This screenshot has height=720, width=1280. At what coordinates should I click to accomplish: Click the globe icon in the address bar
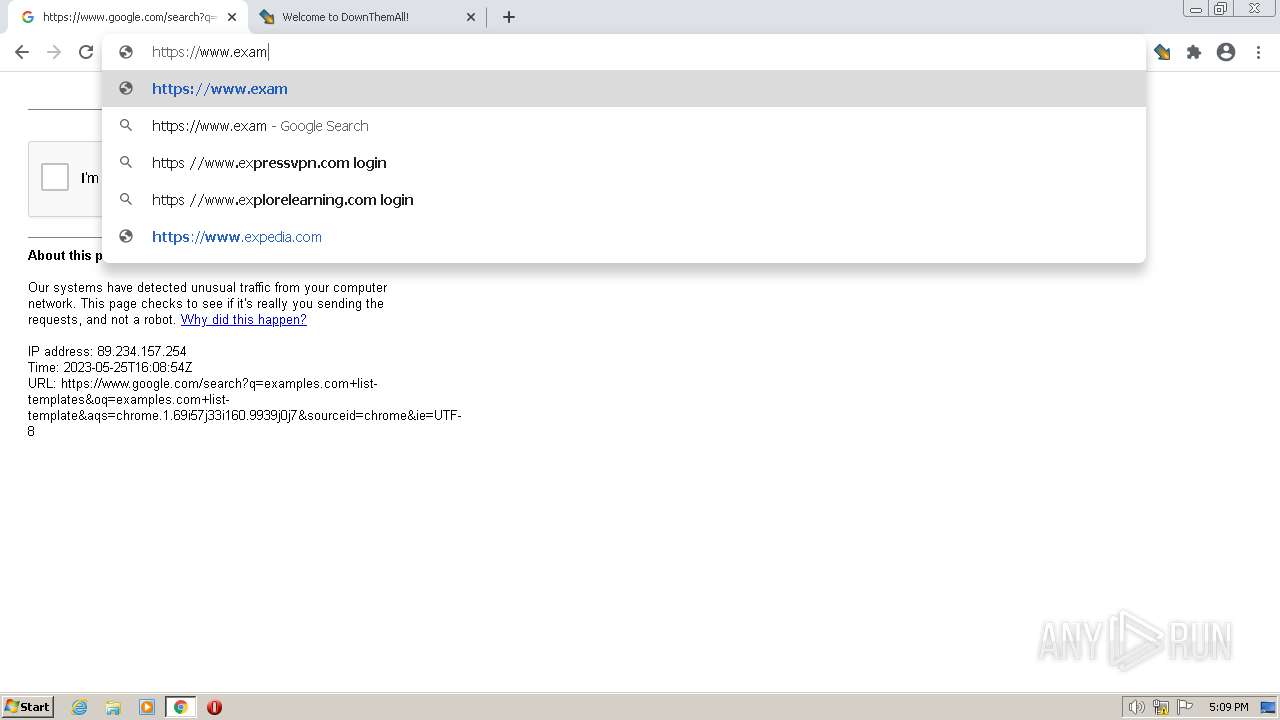[x=126, y=52]
